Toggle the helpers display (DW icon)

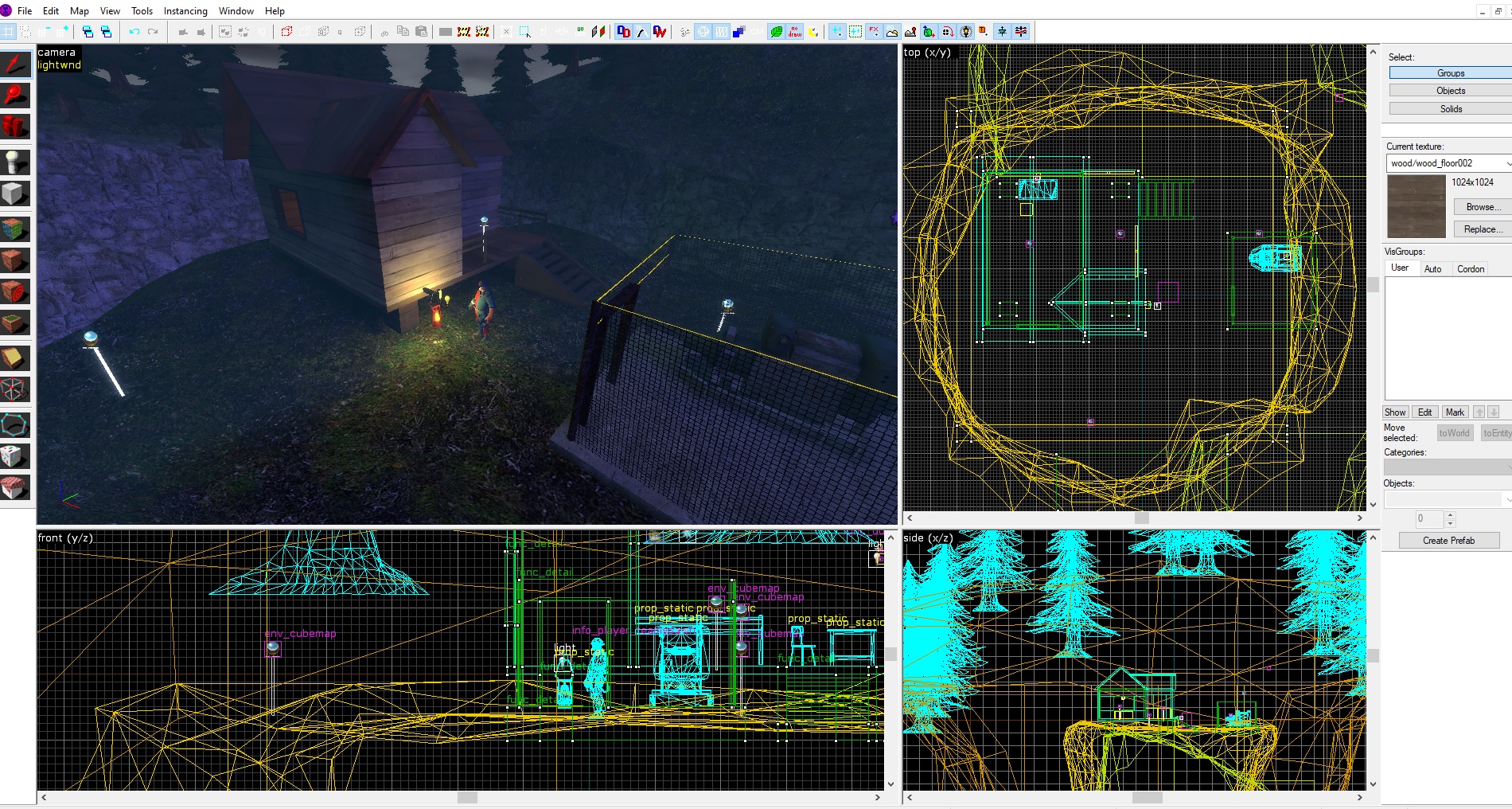click(660, 32)
